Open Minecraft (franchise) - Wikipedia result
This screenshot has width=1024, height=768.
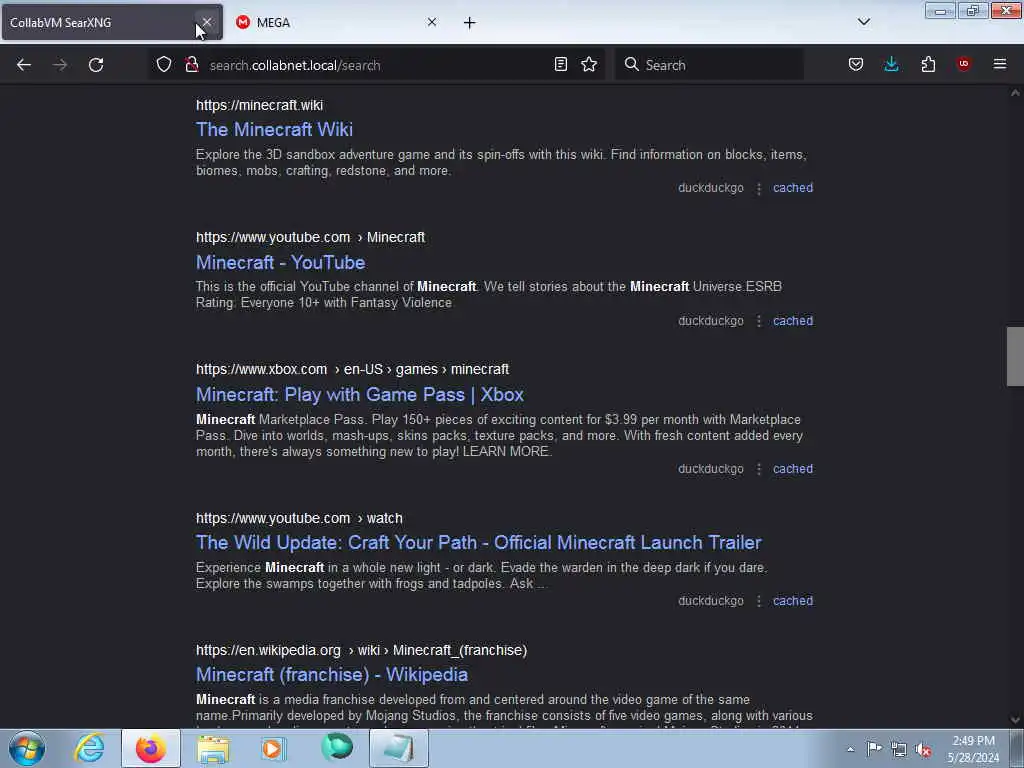click(x=332, y=675)
